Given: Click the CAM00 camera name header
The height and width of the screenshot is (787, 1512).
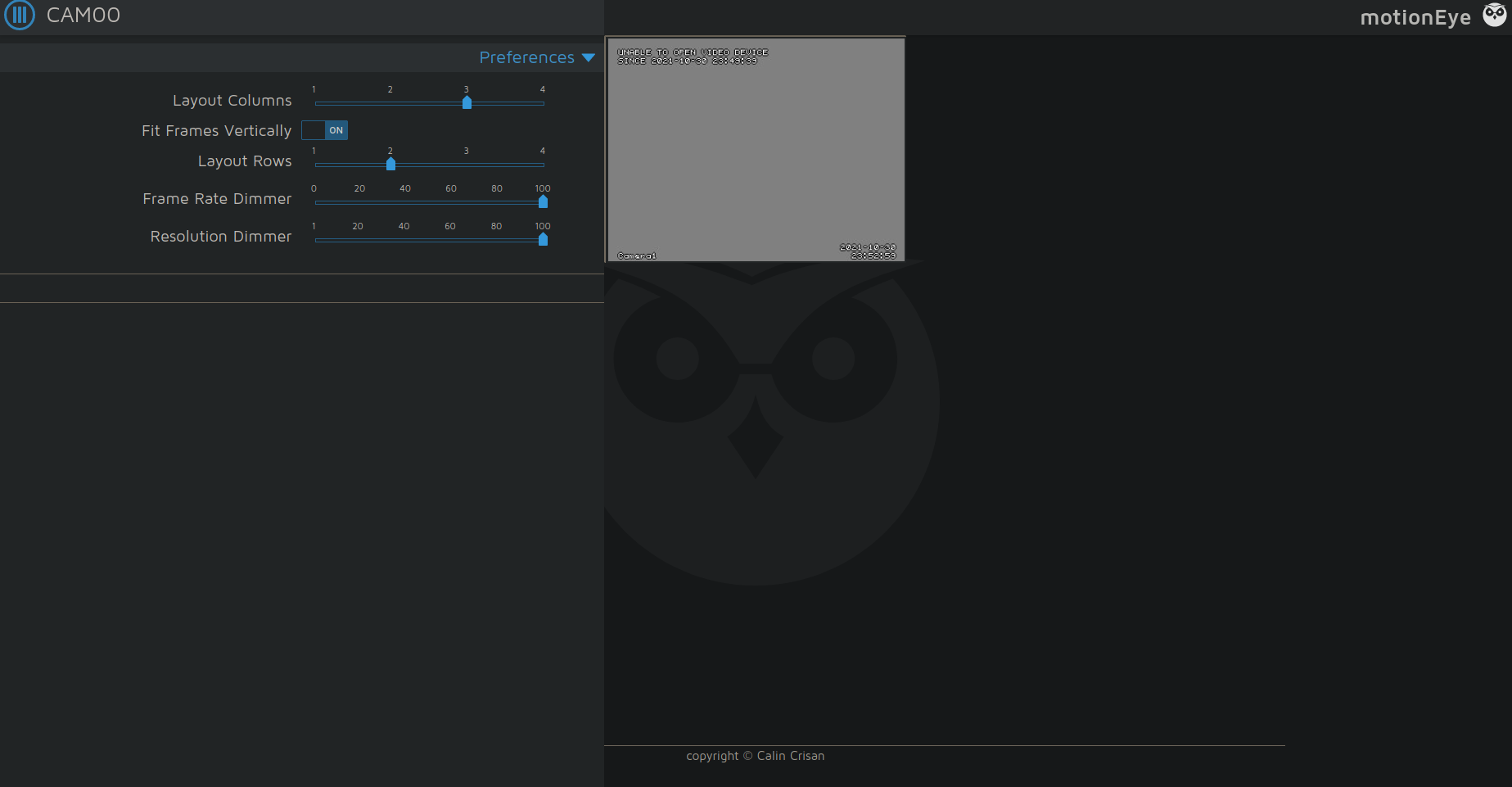Looking at the screenshot, I should [83, 15].
